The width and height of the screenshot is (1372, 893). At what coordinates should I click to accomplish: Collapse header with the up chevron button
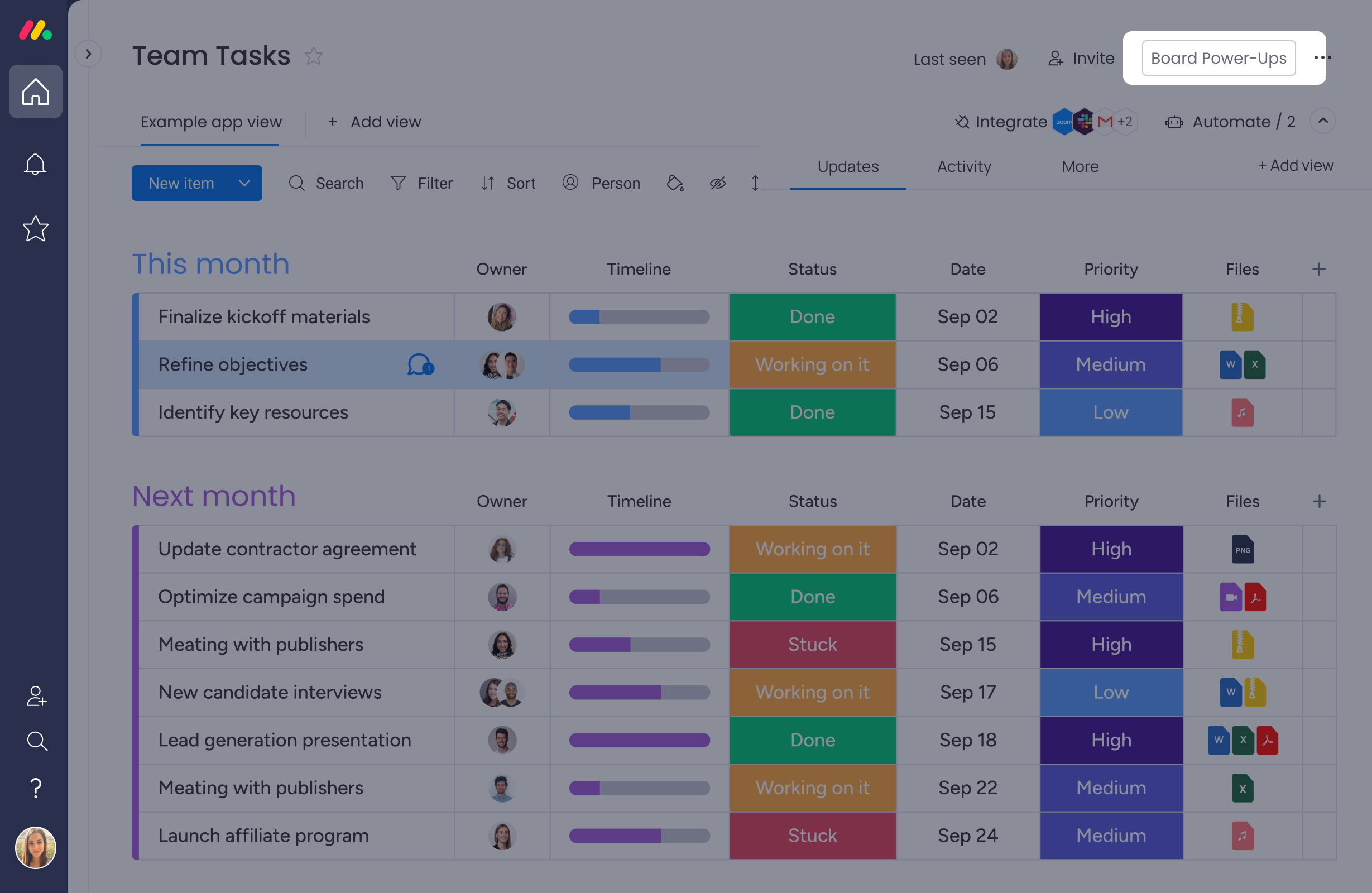[x=1322, y=121]
